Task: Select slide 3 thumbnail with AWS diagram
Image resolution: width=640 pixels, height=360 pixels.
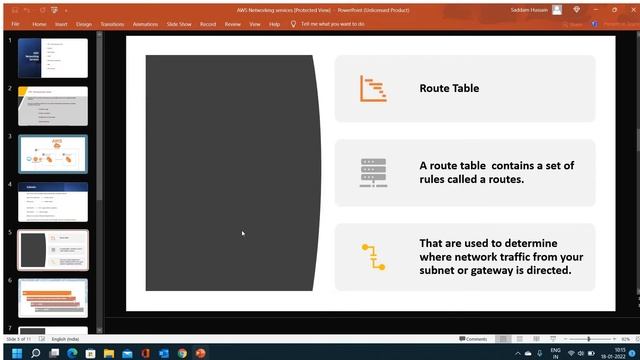Action: (x=53, y=154)
